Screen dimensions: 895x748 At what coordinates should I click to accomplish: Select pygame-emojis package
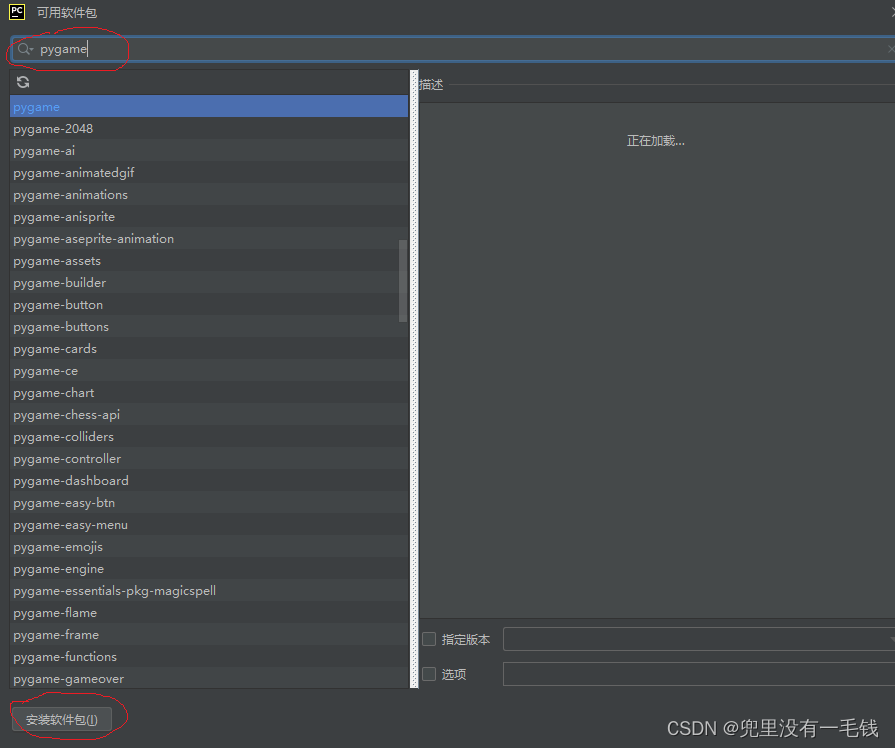tap(209, 546)
